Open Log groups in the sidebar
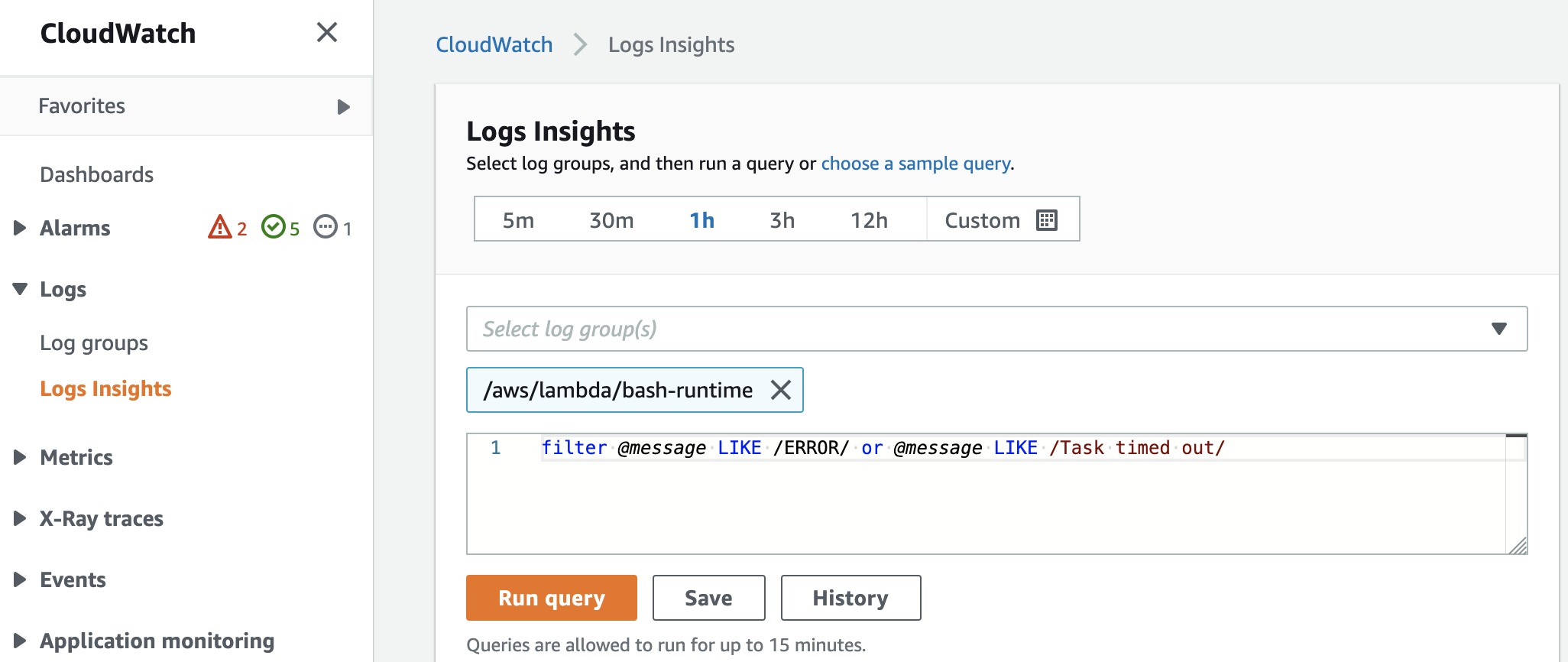This screenshot has height=662, width=1568. tap(94, 342)
